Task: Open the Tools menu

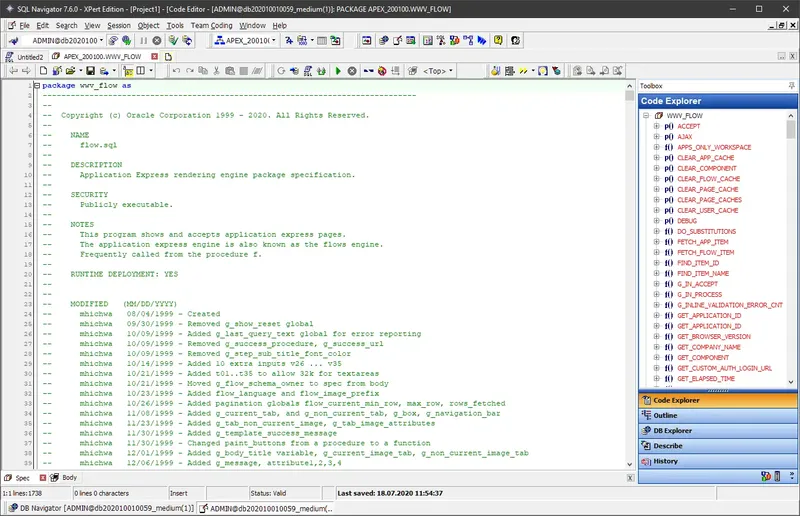Action: click(175, 26)
